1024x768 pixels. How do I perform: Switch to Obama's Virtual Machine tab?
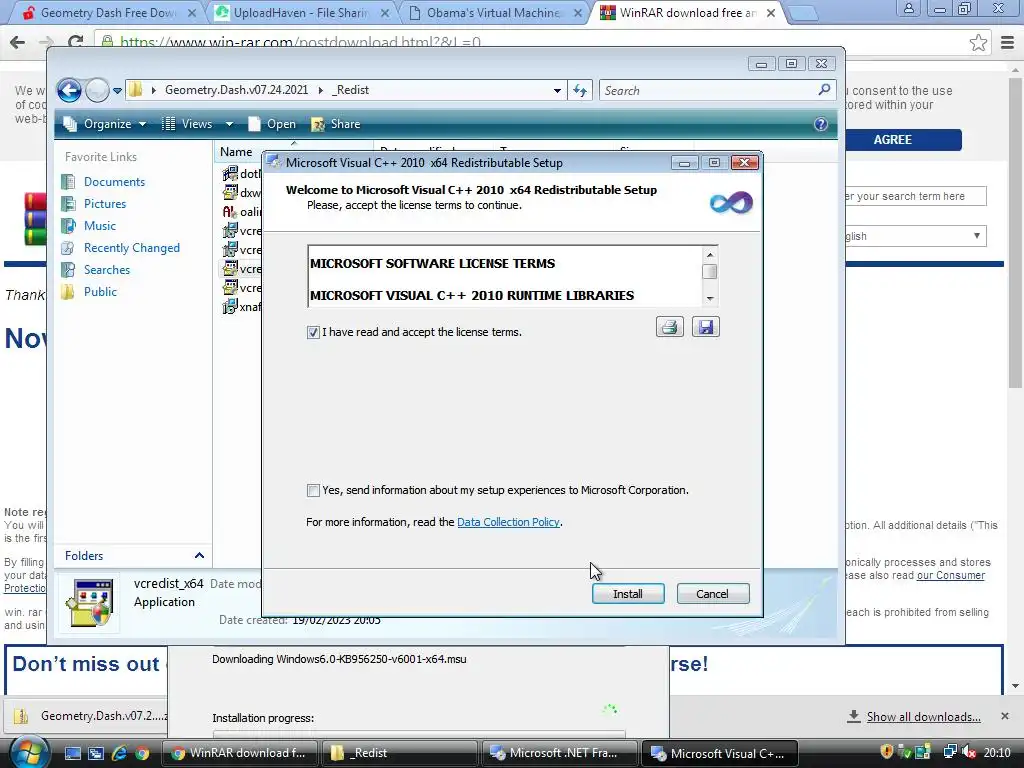click(493, 12)
